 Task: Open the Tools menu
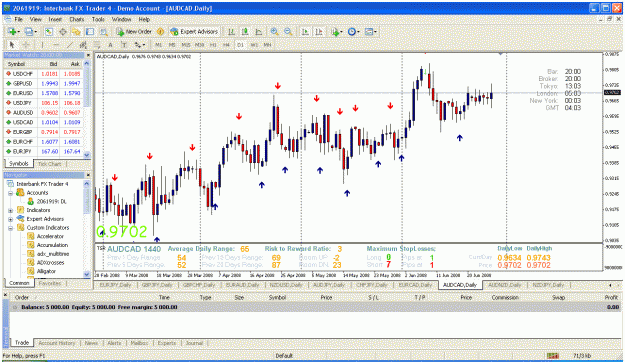(x=98, y=19)
